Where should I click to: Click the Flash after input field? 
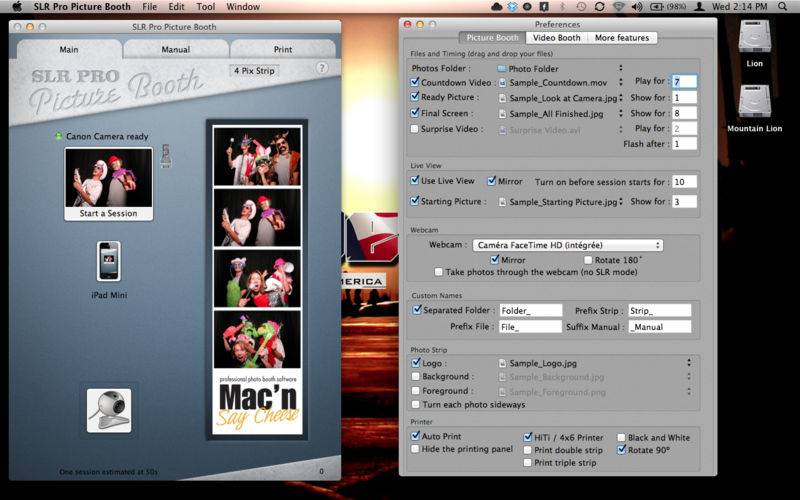click(x=684, y=144)
